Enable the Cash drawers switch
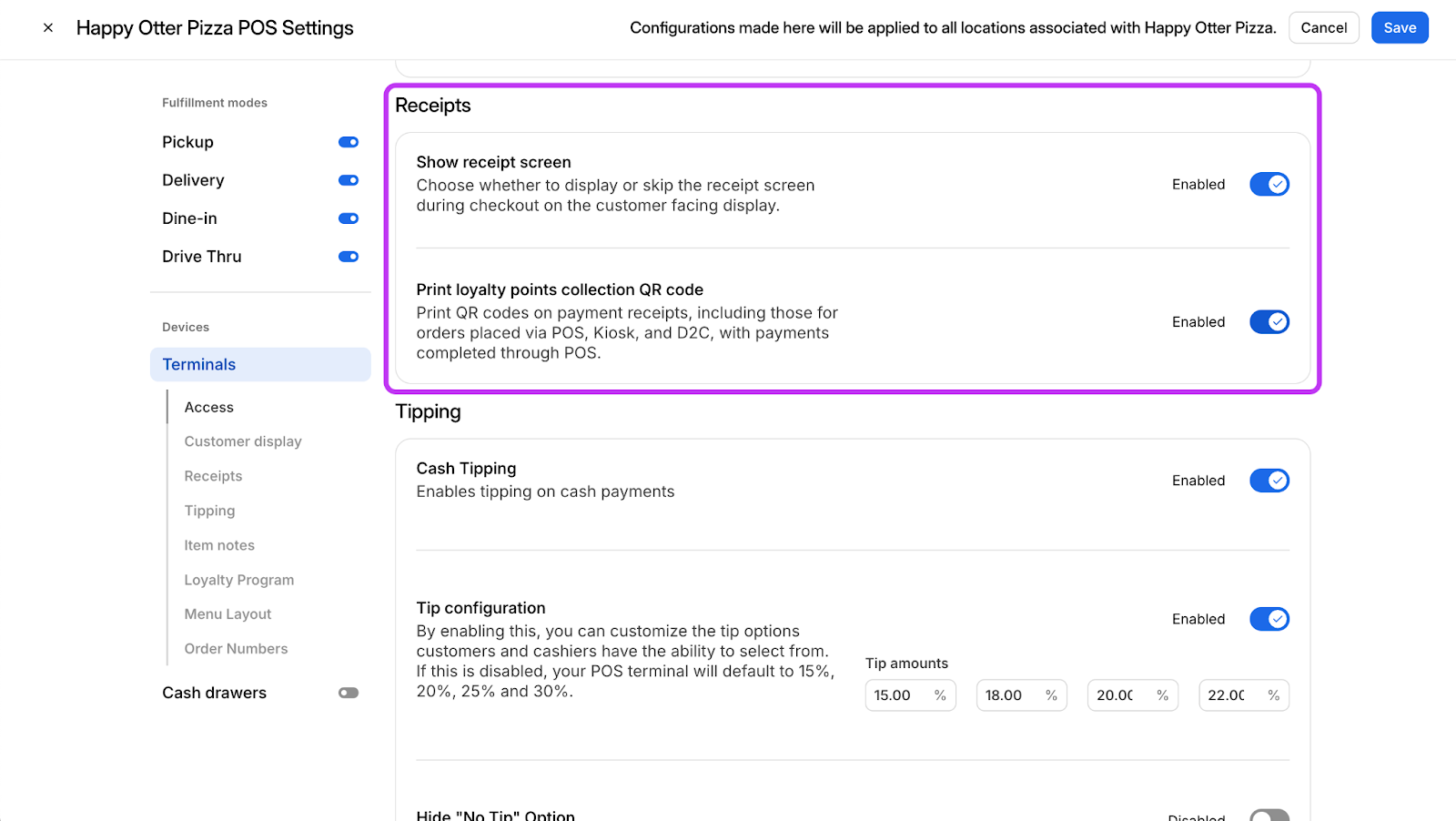Screen dimensions: 1456x821 click(349, 693)
